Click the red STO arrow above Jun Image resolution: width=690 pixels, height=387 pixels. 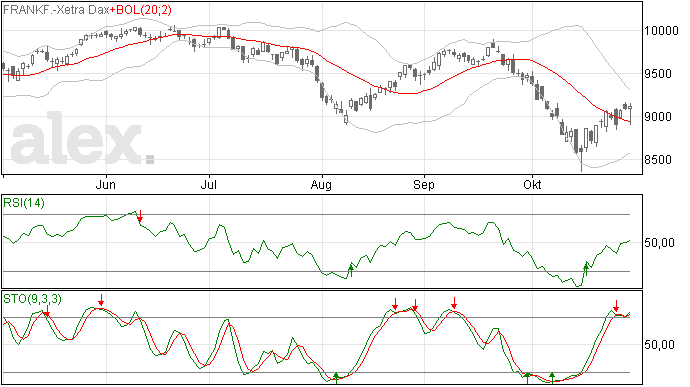click(x=101, y=300)
